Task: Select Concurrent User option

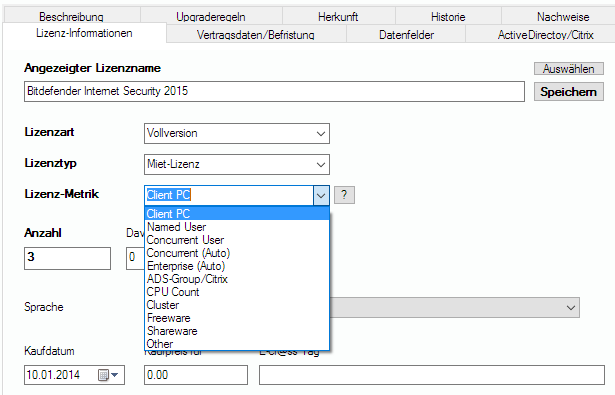Action: (x=237, y=240)
